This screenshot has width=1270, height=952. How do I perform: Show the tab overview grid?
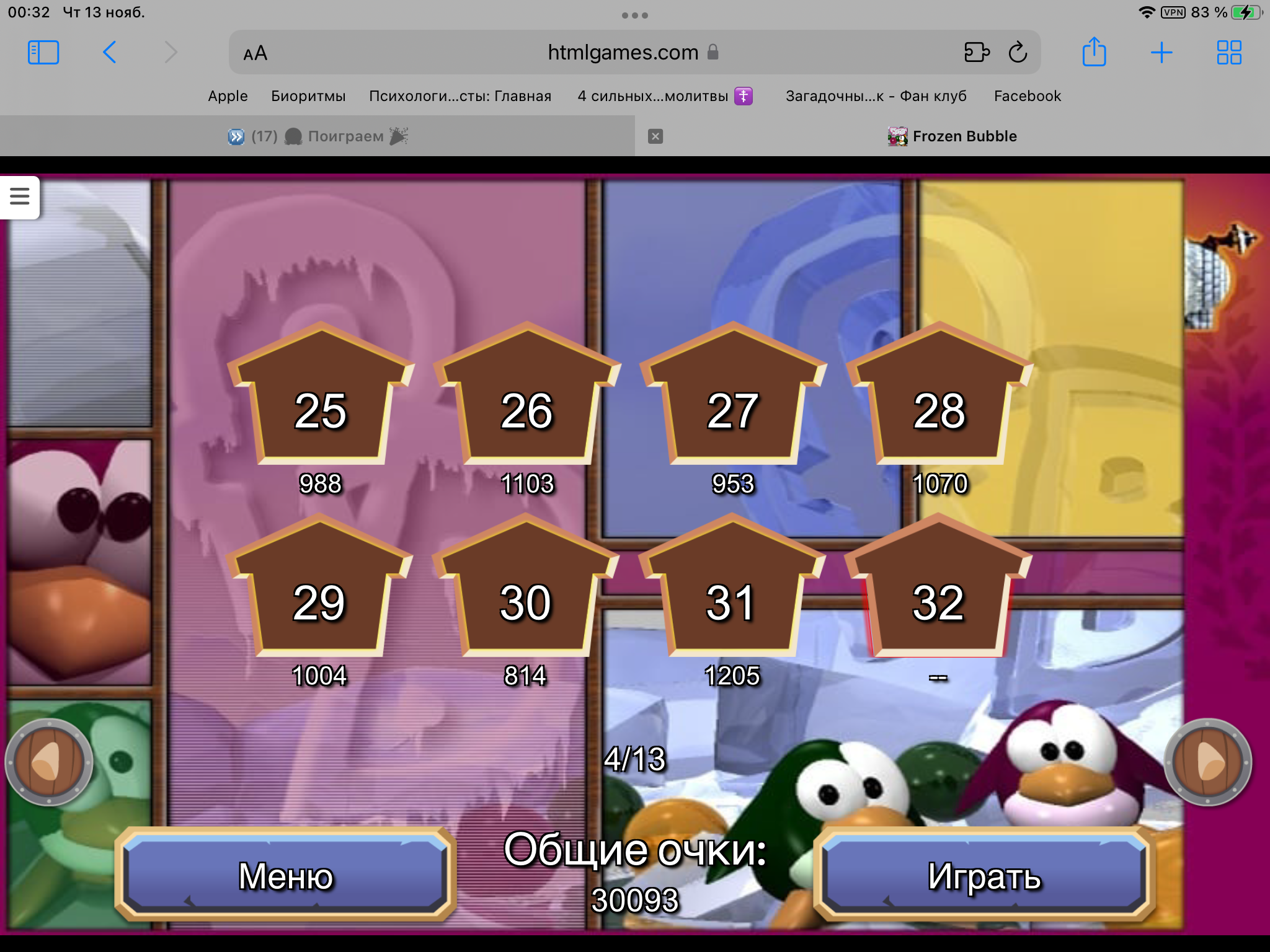point(1228,53)
